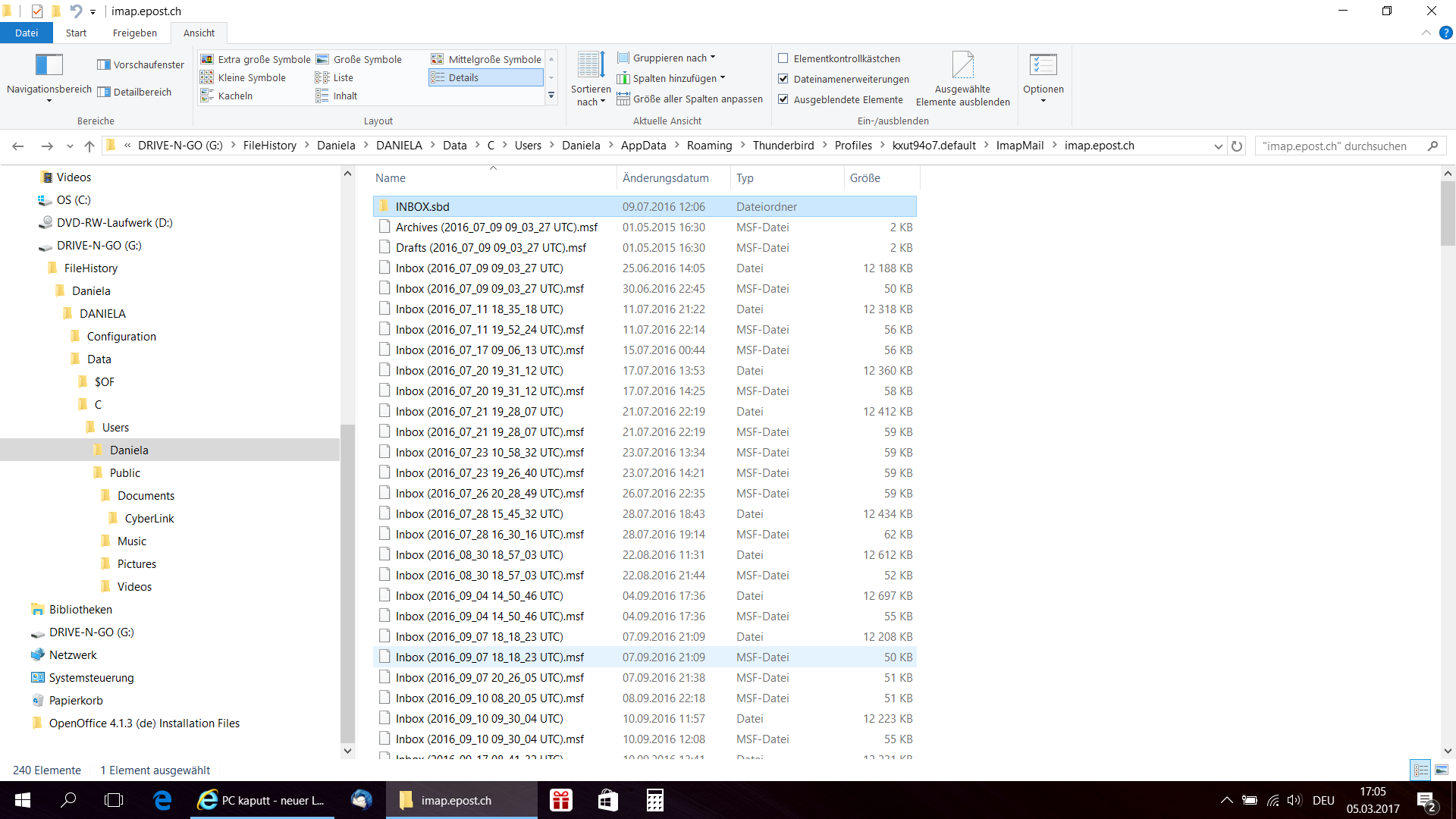Open the Optionen icon in ribbon
This screenshot has width=1456, height=819.
1043,64
